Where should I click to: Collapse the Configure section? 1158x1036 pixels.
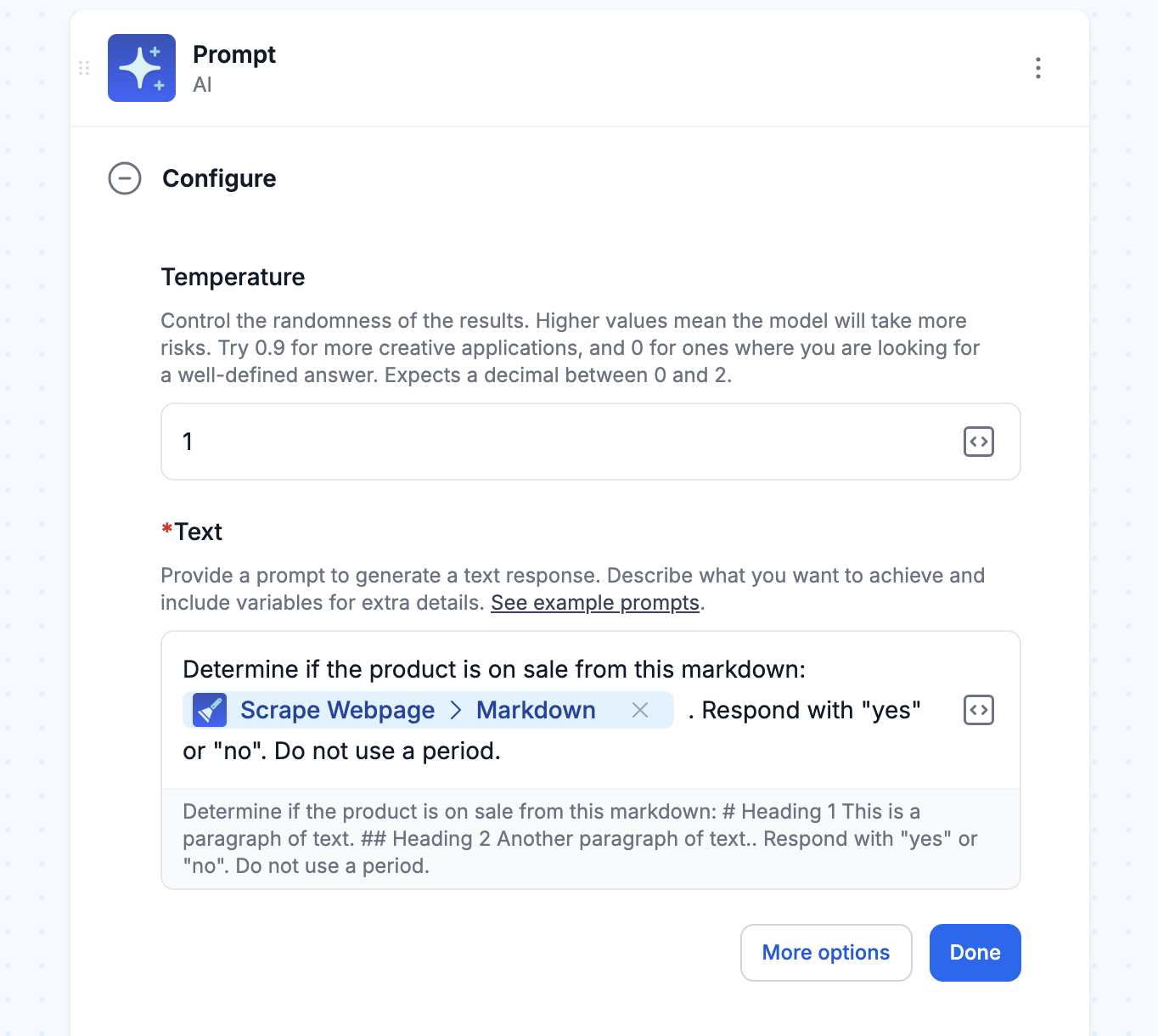click(x=125, y=178)
